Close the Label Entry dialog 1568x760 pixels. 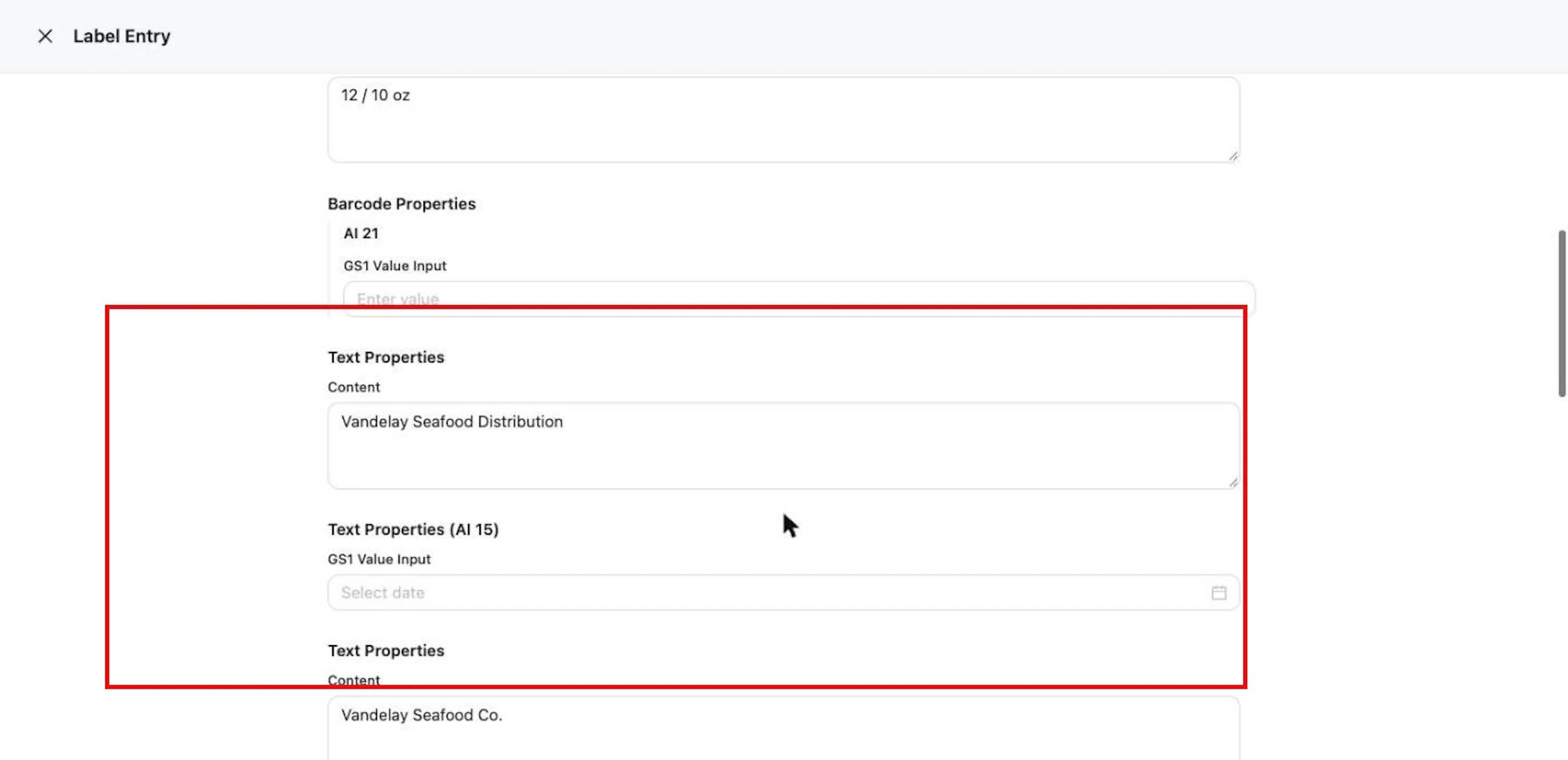[x=45, y=36]
